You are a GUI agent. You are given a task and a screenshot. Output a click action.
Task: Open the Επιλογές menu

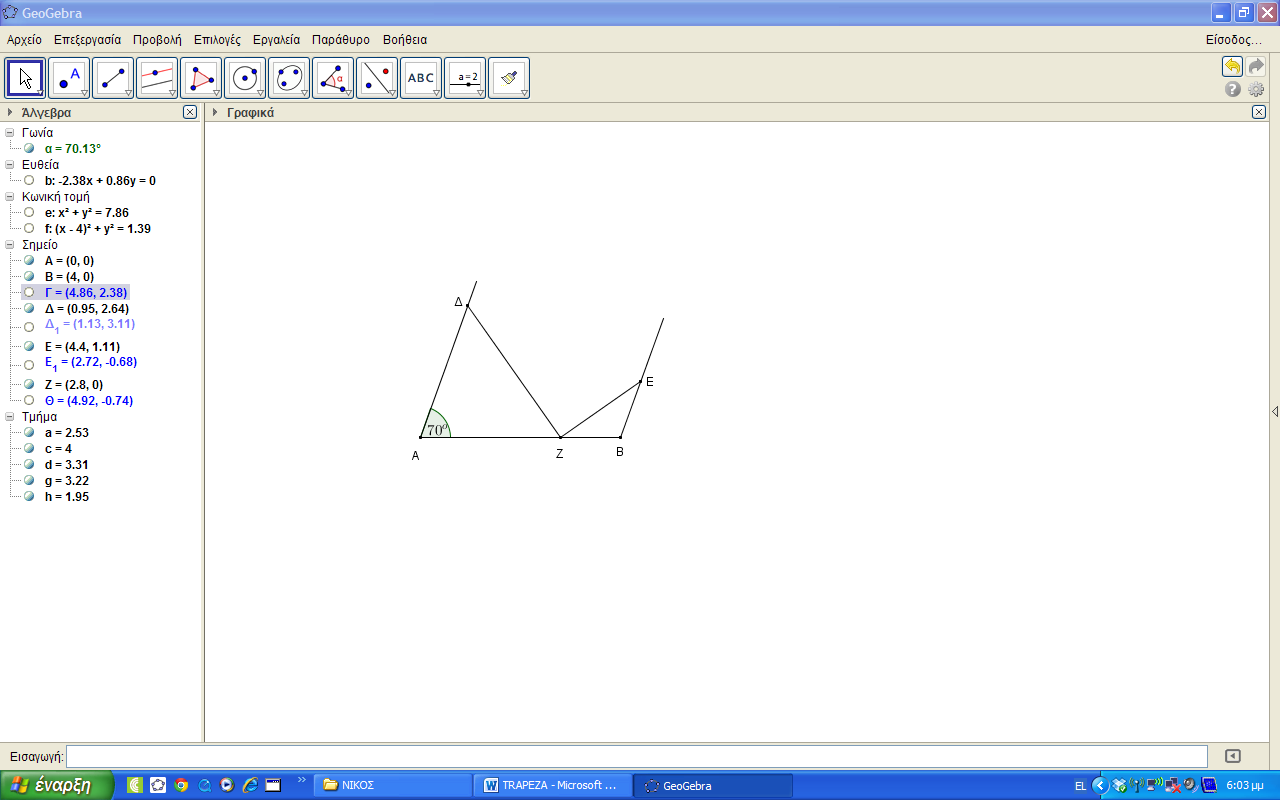pos(217,40)
